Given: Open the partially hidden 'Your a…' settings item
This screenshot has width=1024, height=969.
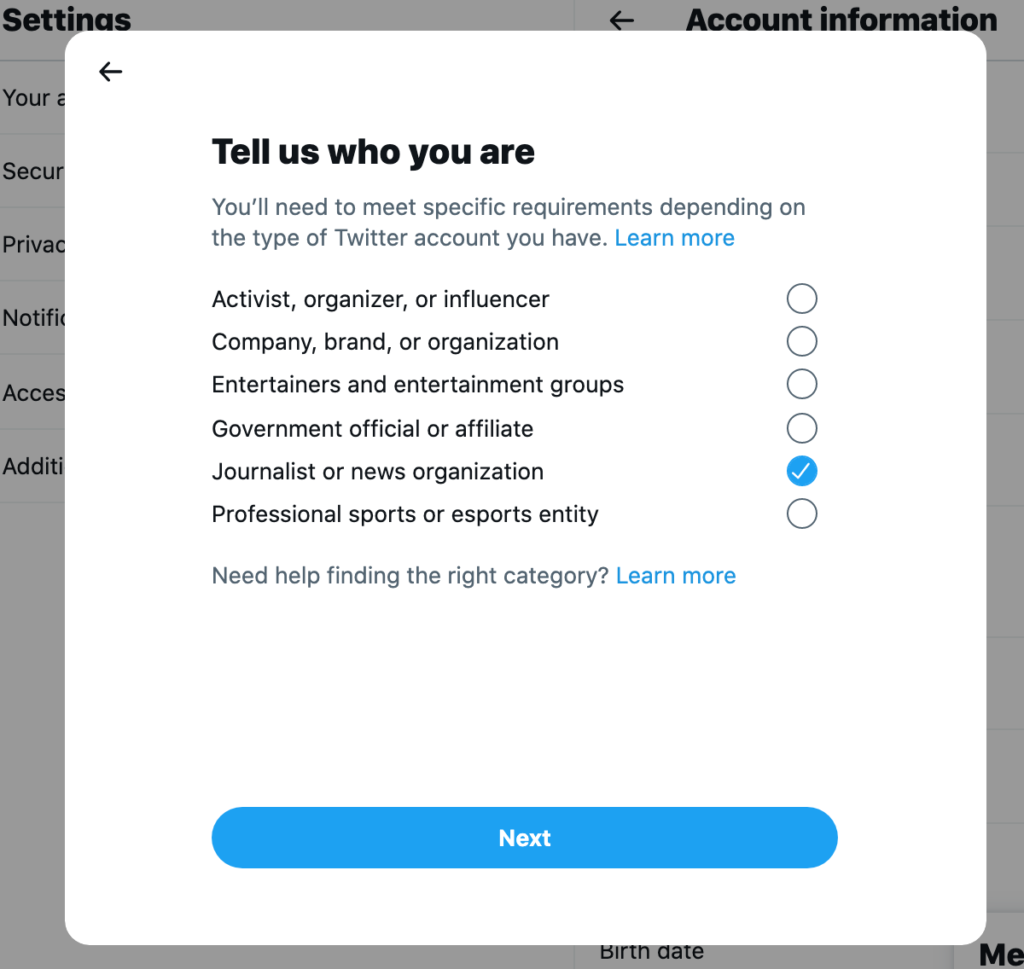Looking at the screenshot, I should [32, 98].
